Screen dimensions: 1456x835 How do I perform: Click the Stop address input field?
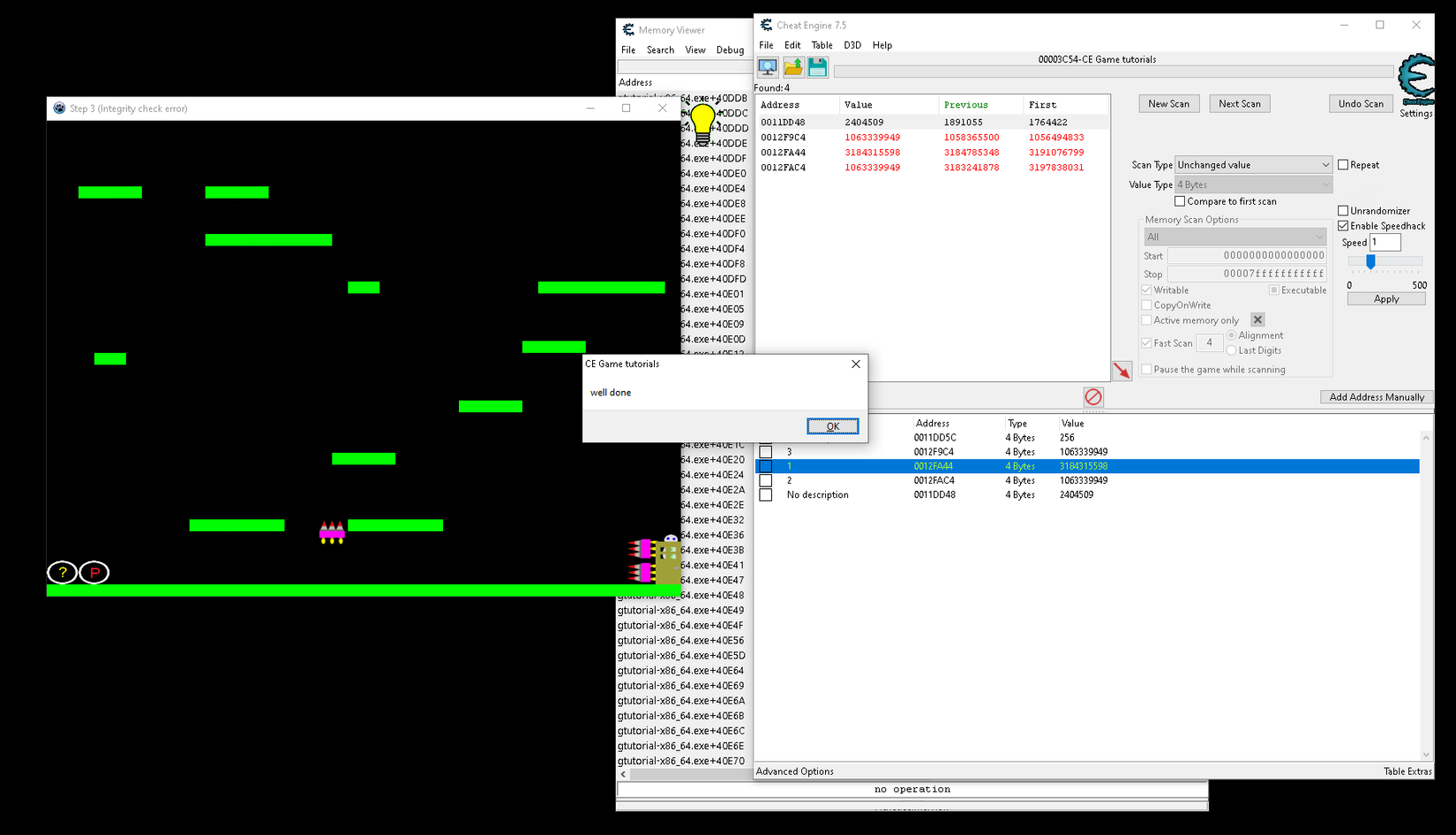point(1247,275)
